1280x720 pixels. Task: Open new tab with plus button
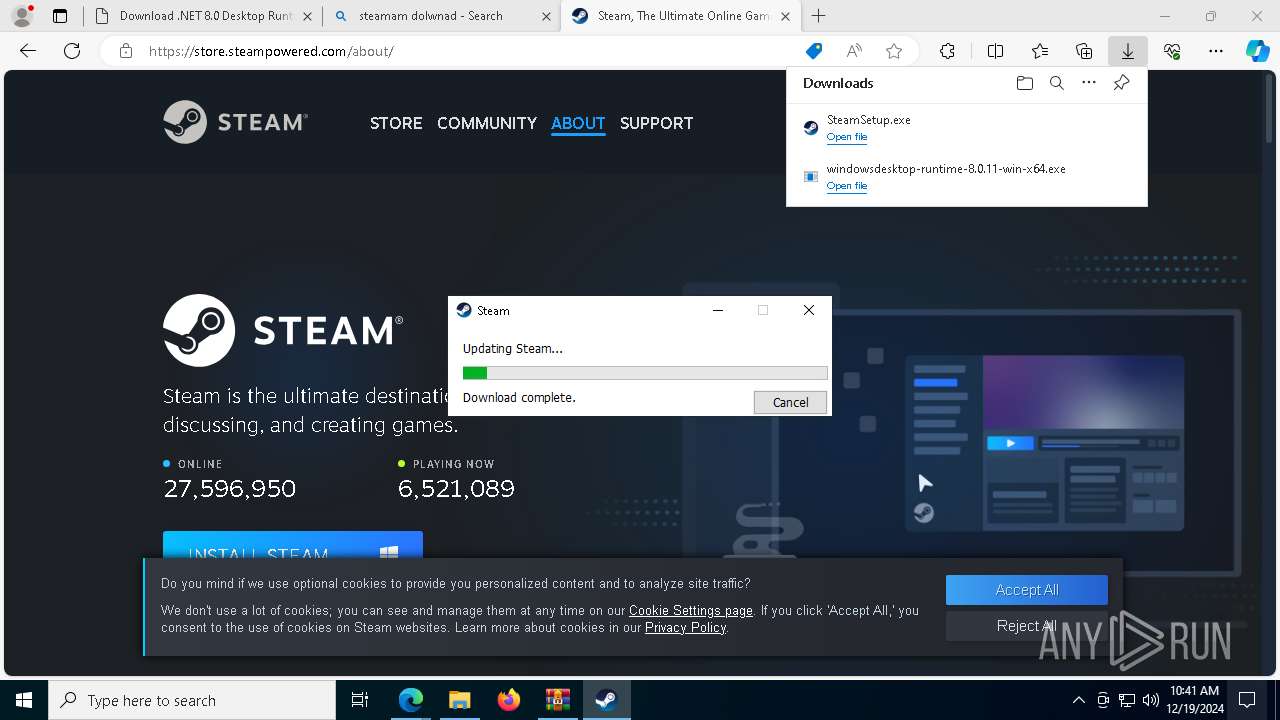click(x=819, y=16)
